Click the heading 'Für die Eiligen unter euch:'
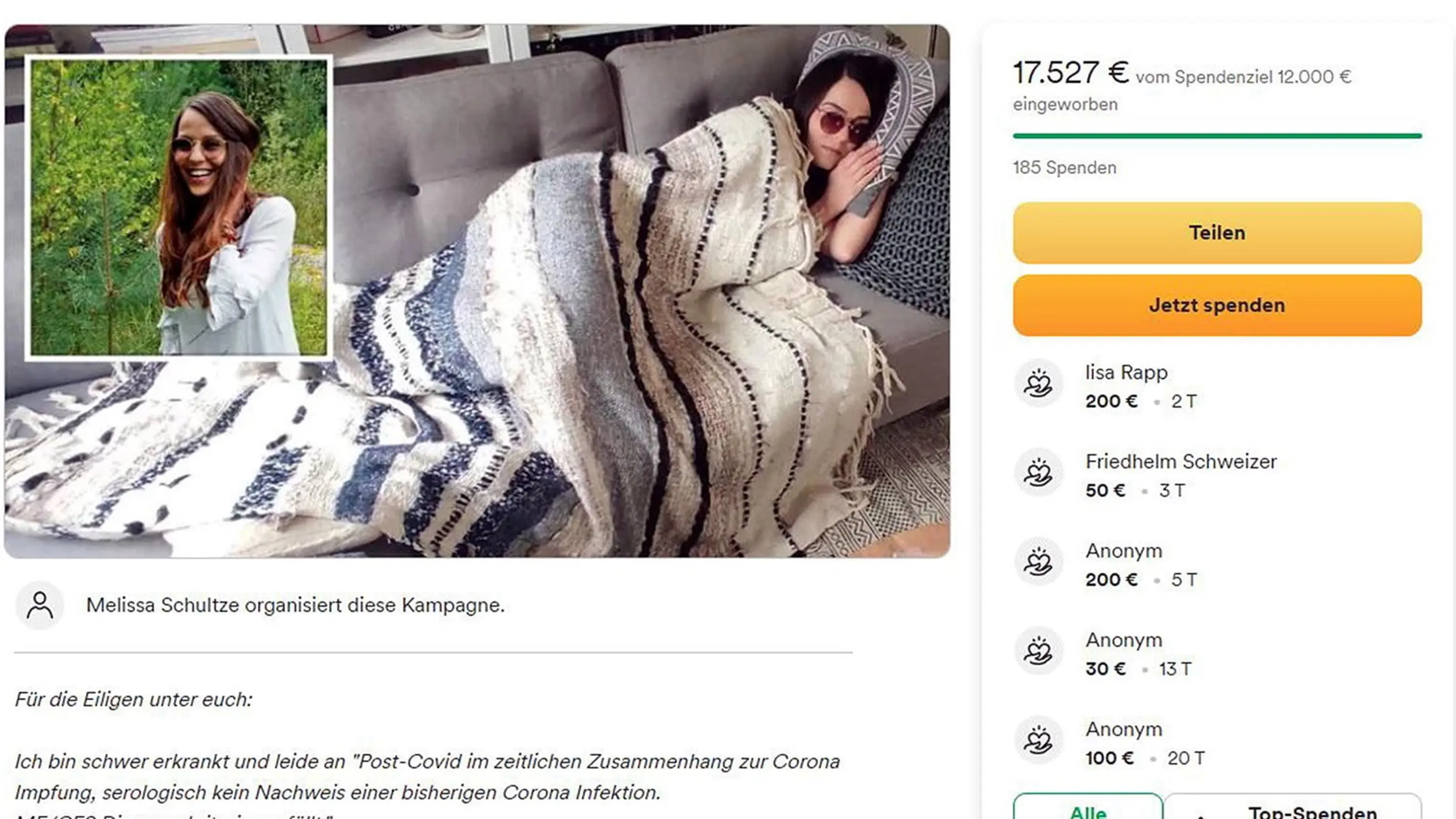This screenshot has width=1456, height=819. tap(133, 700)
